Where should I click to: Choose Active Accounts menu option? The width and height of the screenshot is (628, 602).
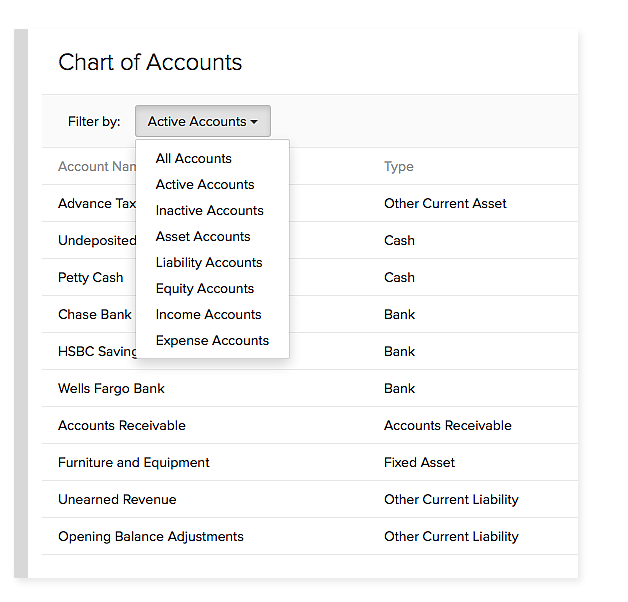205,184
